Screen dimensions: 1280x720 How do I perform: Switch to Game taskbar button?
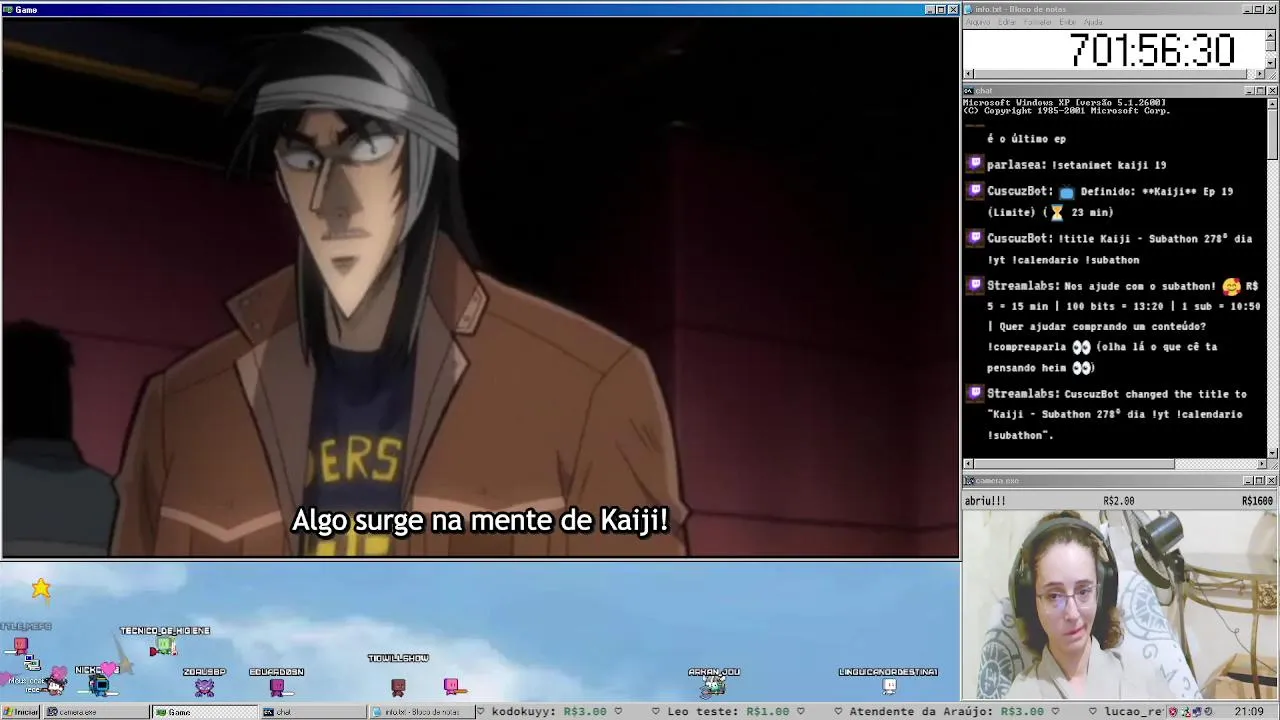click(x=204, y=712)
